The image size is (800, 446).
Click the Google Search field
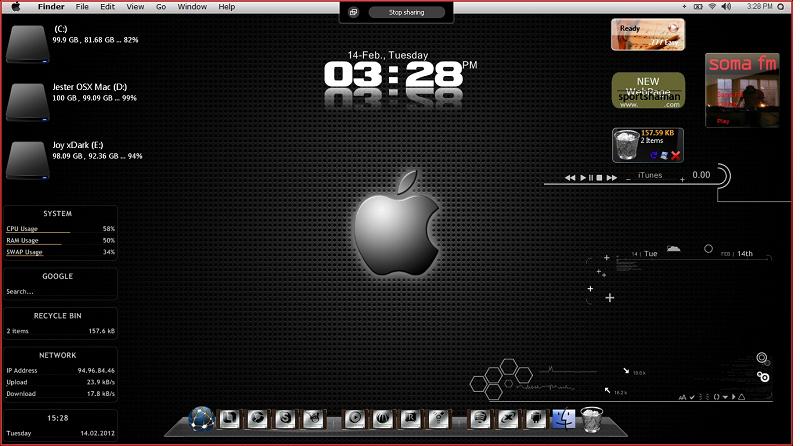tap(60, 291)
